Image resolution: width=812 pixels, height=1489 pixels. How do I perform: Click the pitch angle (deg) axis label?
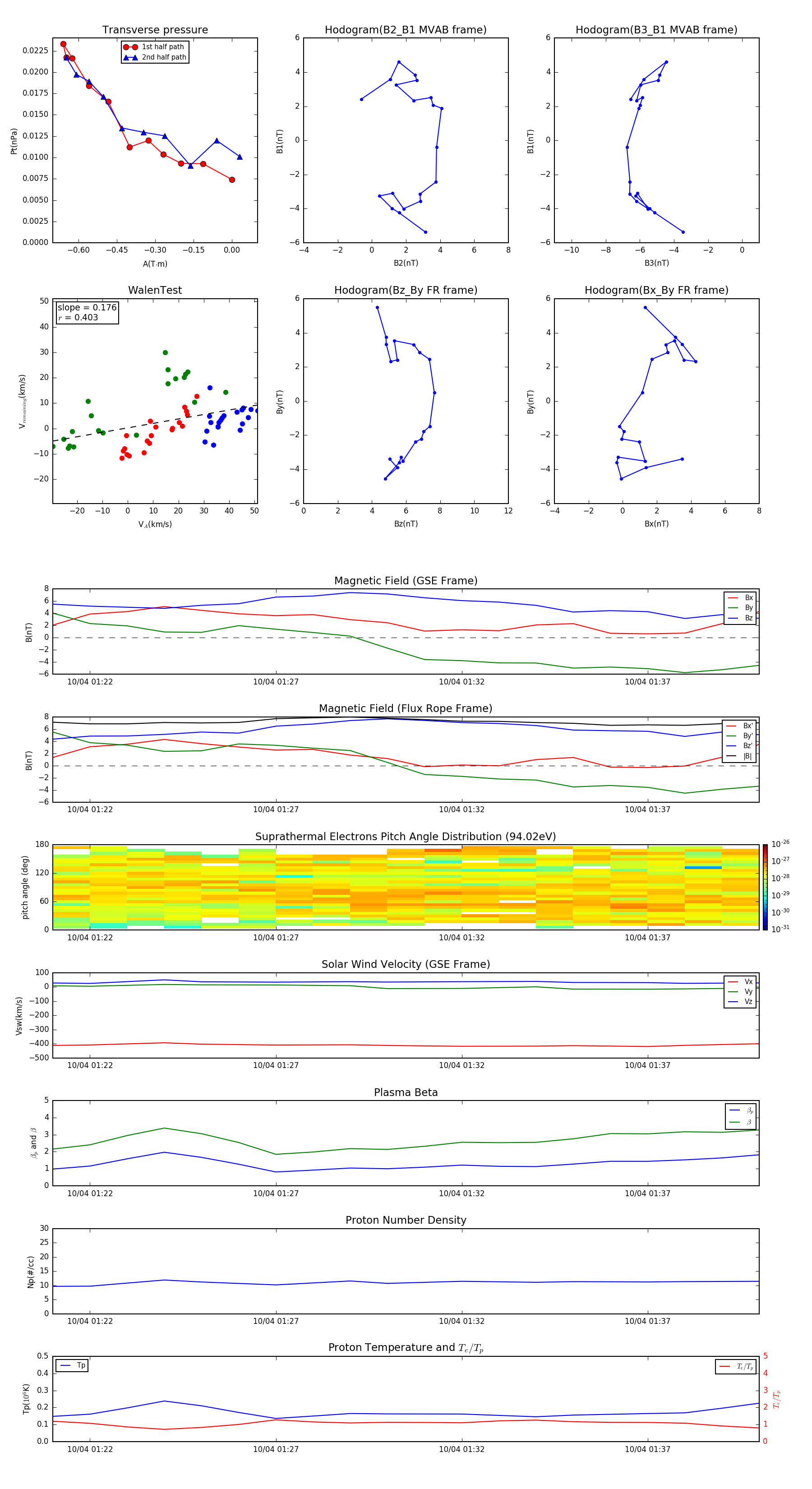click(25, 887)
